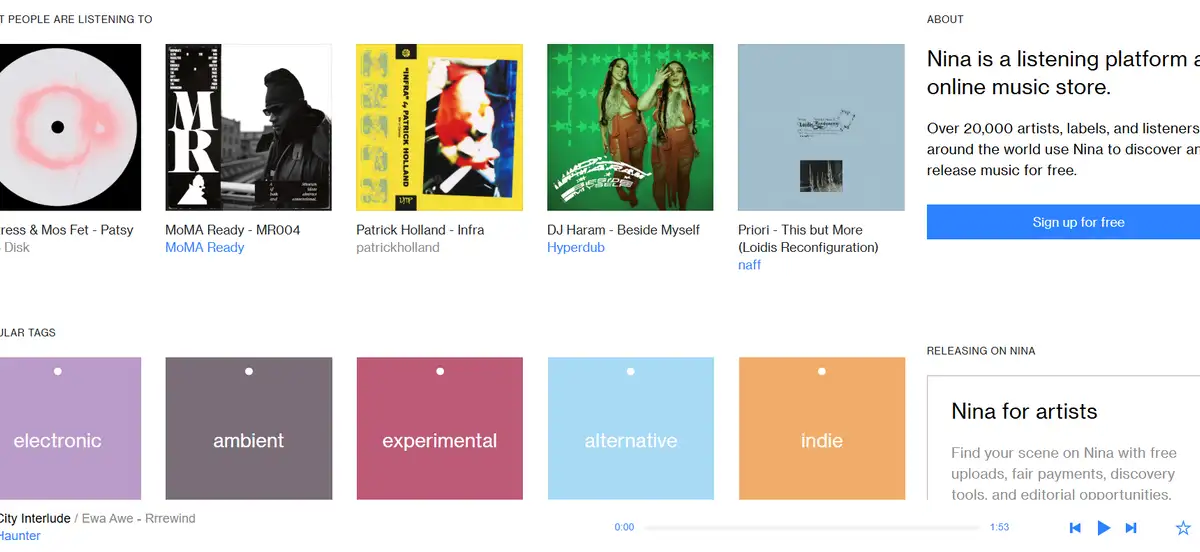Browse the experimental tag
Image resolution: width=1200 pixels, height=552 pixels.
tap(439, 428)
